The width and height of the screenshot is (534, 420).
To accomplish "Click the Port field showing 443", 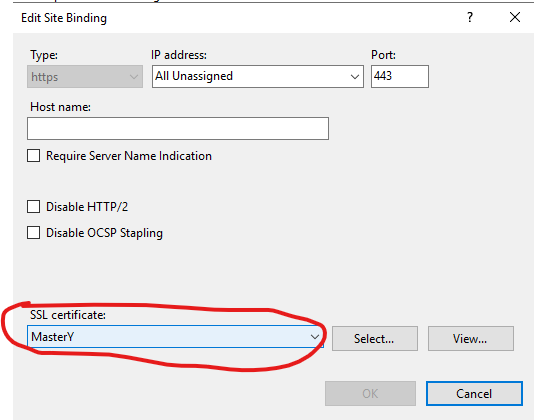I will [400, 76].
